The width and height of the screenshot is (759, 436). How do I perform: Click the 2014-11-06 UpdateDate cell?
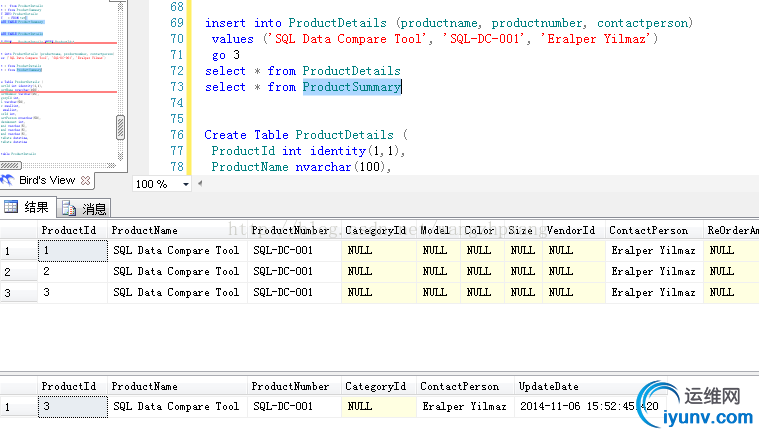tap(591, 406)
